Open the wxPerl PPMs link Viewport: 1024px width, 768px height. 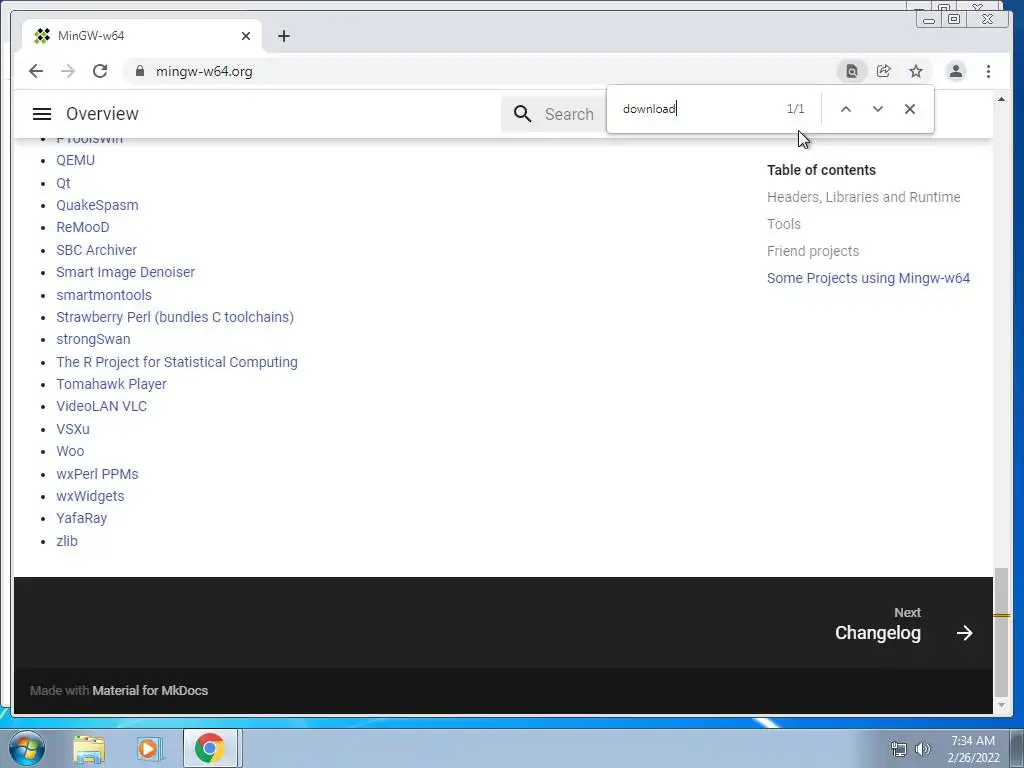97,474
